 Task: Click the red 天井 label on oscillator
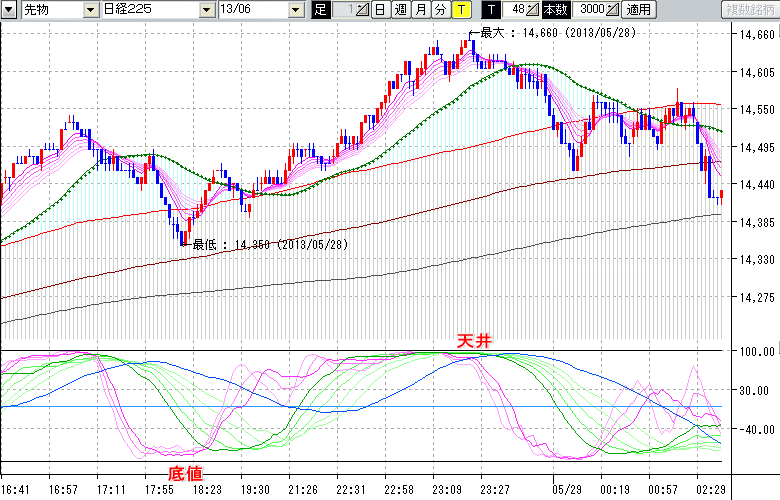(x=474, y=342)
